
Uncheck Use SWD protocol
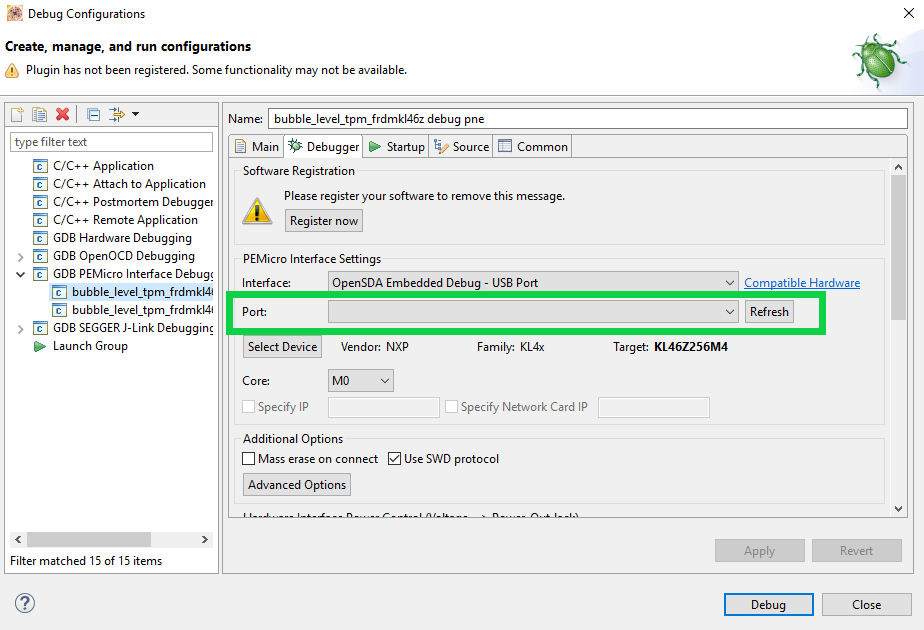[x=394, y=459]
